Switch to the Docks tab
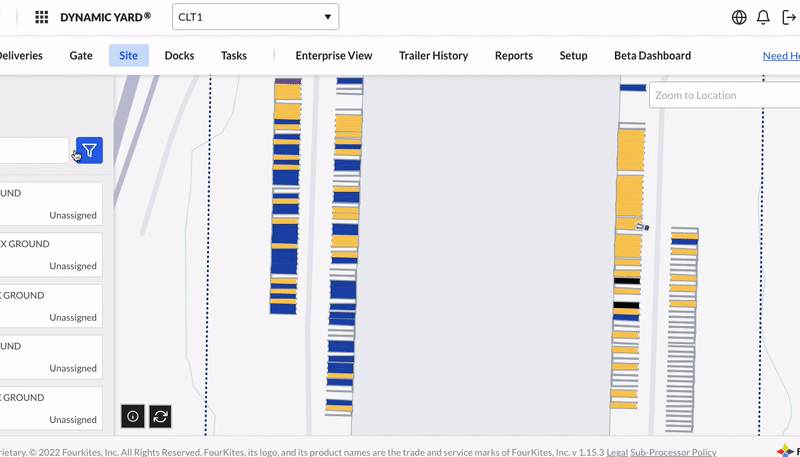This screenshot has width=800, height=457. [x=179, y=56]
